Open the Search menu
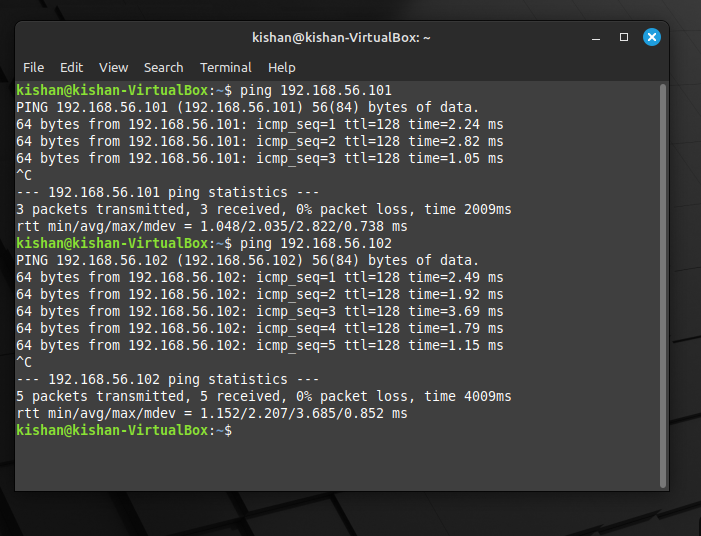This screenshot has width=701, height=536. 164,68
